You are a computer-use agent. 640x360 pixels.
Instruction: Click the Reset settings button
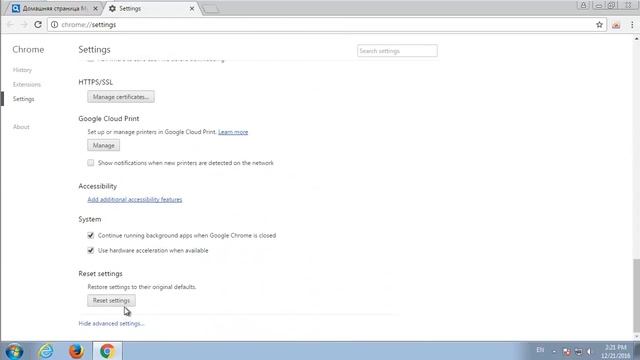(x=111, y=300)
